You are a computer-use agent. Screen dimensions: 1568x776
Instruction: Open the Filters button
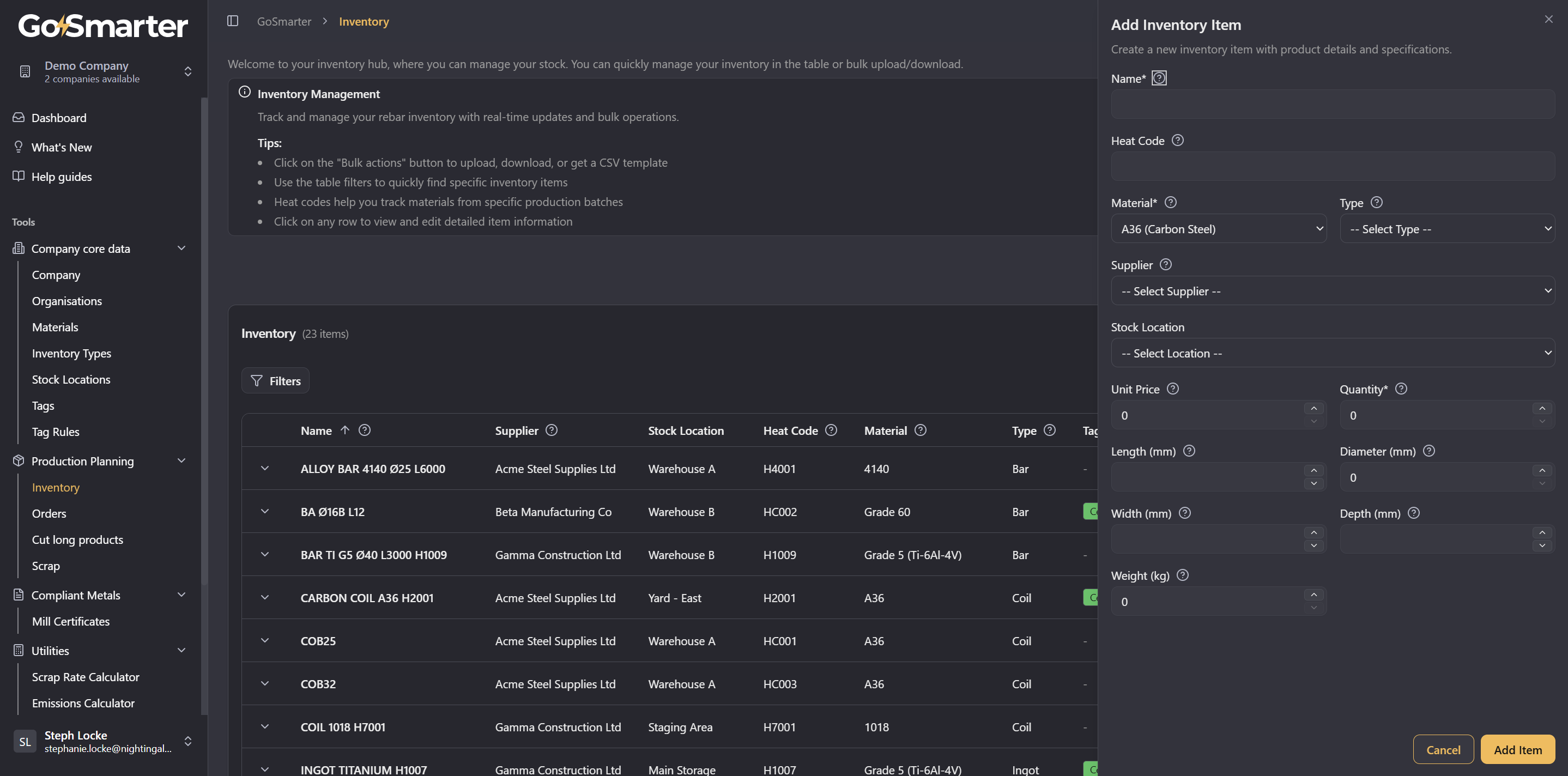pos(276,381)
